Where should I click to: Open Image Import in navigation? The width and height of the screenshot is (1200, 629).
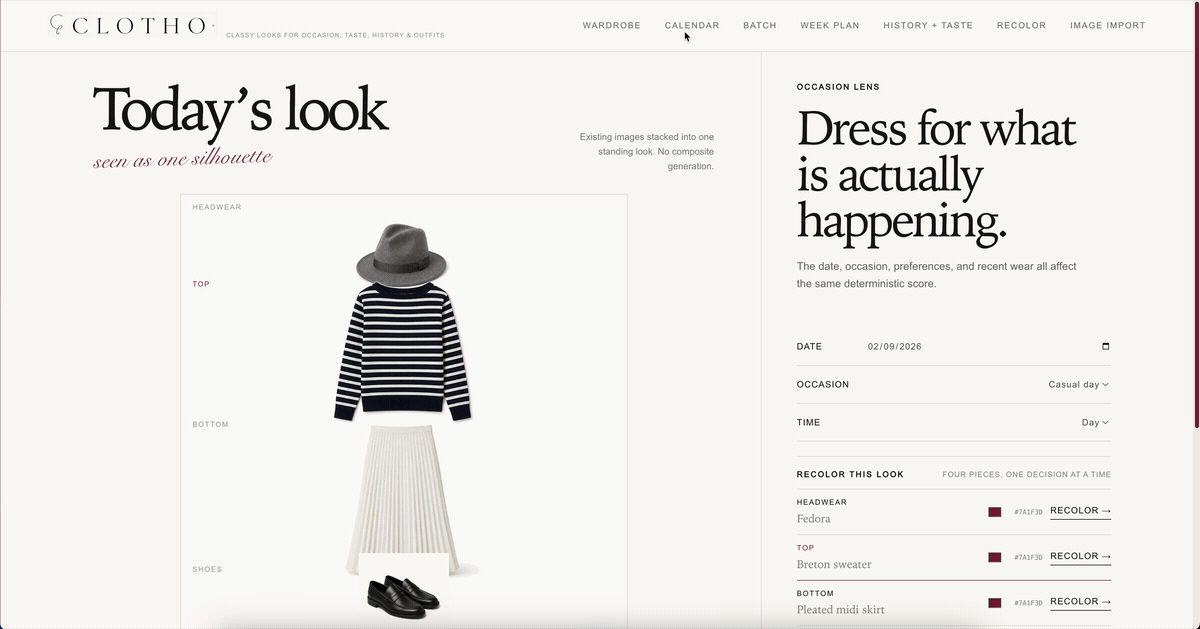click(x=1108, y=25)
